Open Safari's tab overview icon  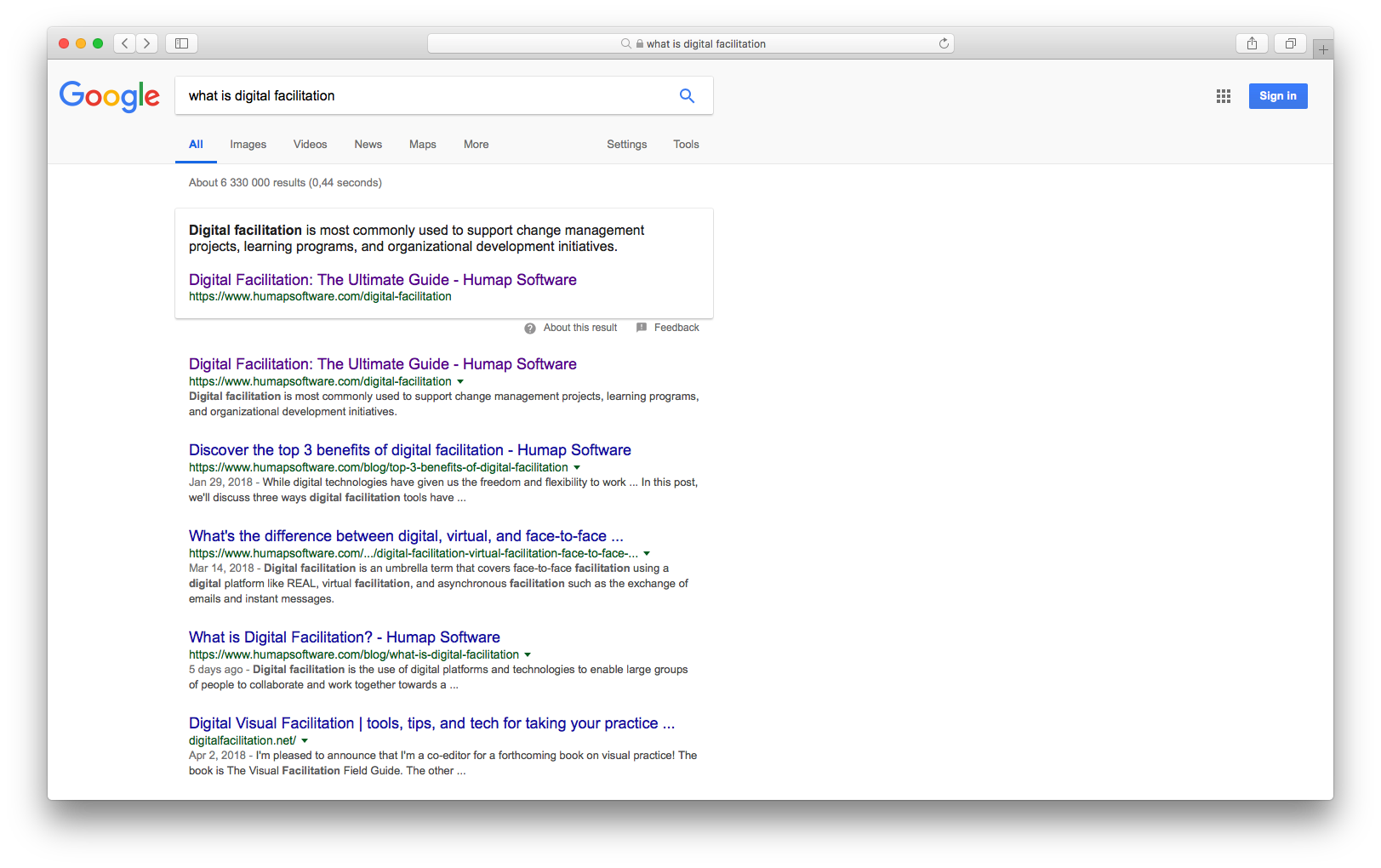pos(1289,43)
